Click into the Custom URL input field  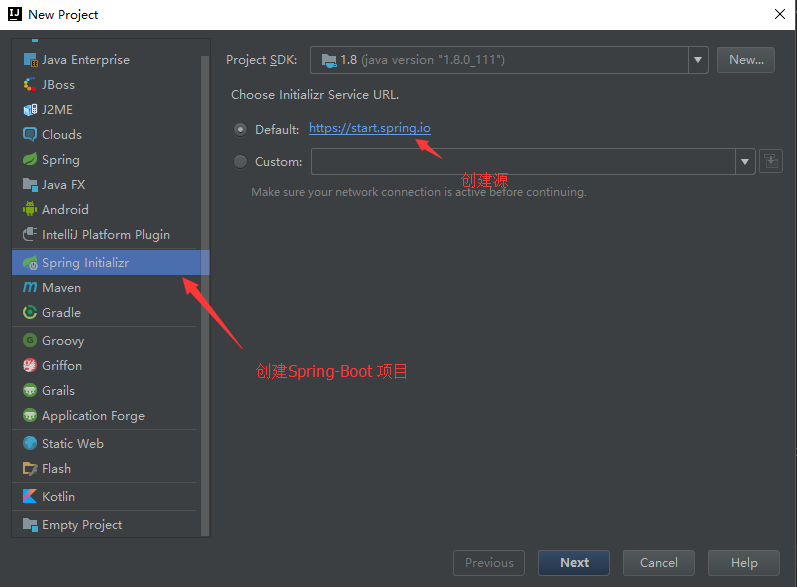tap(523, 162)
